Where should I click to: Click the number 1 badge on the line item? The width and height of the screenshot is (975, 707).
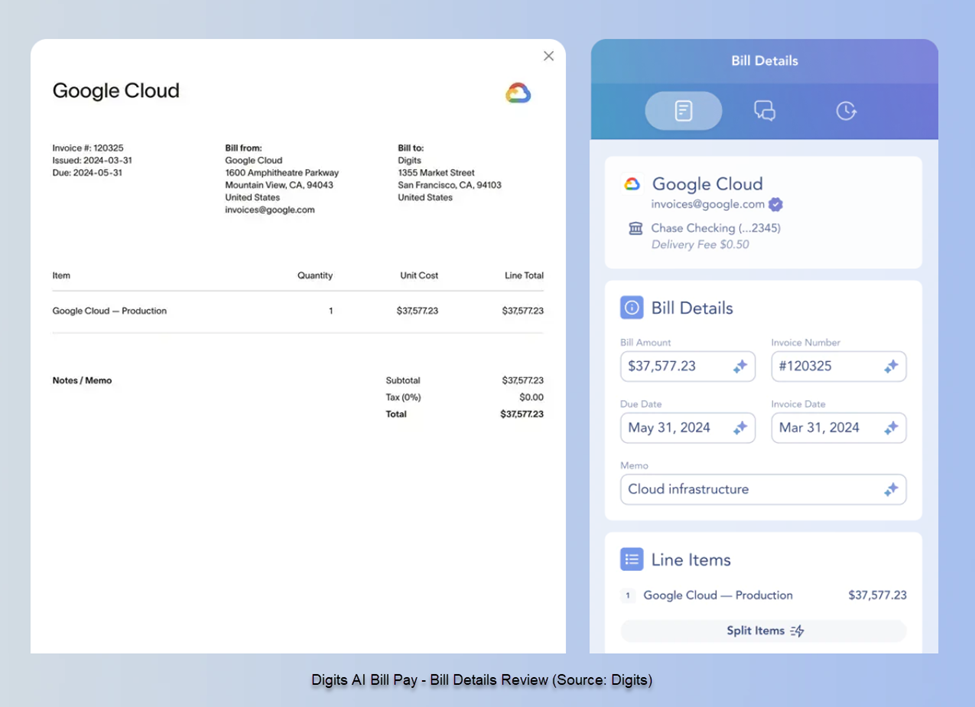click(x=627, y=596)
